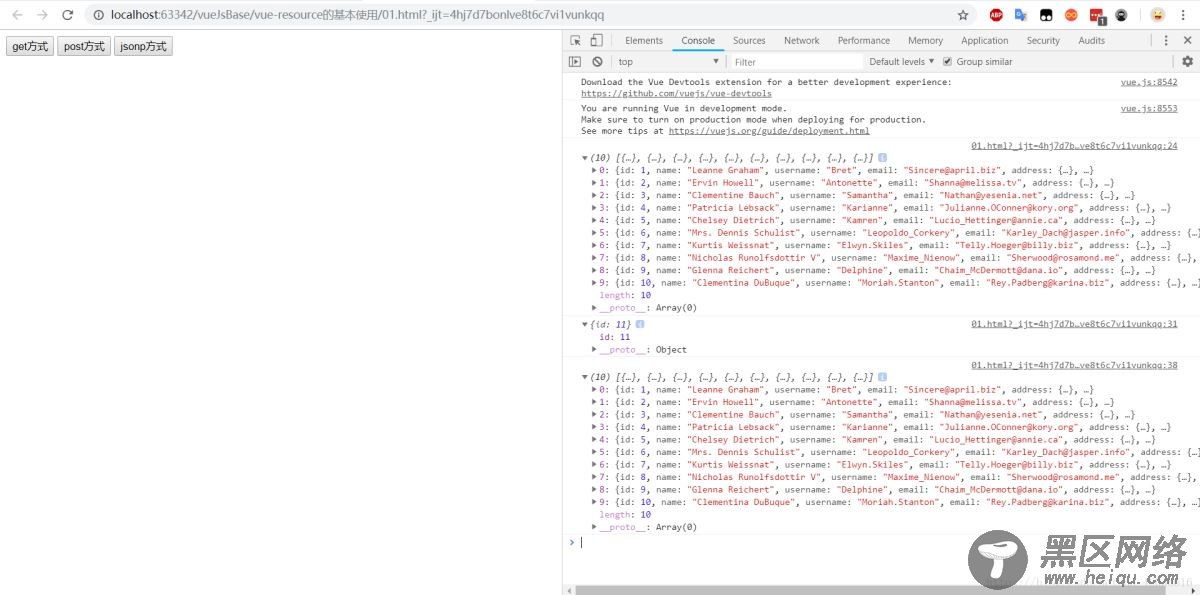The width and height of the screenshot is (1200, 595).
Task: Click the post方式 button
Action: pyautogui.click(x=84, y=46)
